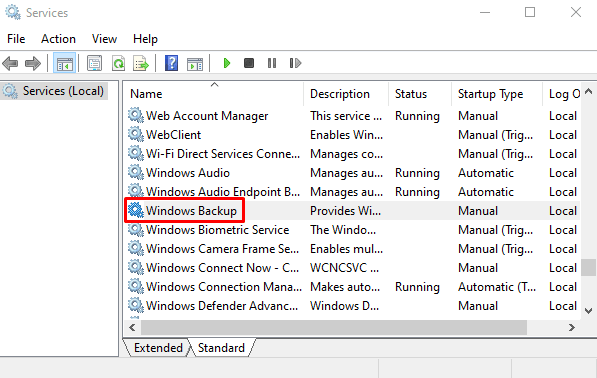Click gear icon beside Windows Audio Endpoint Builder
This screenshot has height=378, width=597.
[136, 191]
